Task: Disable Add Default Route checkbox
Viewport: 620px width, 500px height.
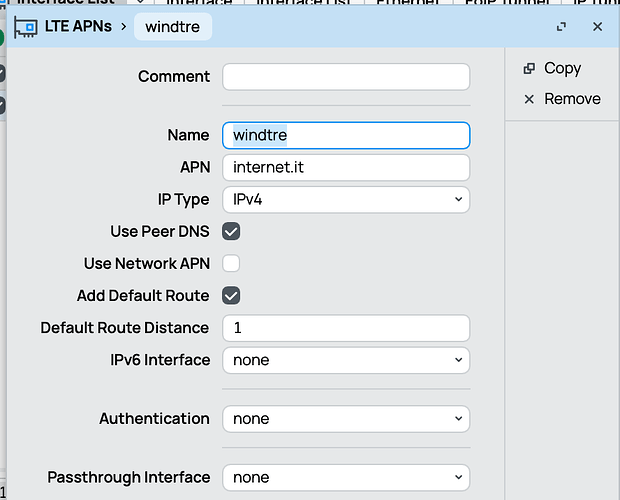Action: click(x=231, y=296)
